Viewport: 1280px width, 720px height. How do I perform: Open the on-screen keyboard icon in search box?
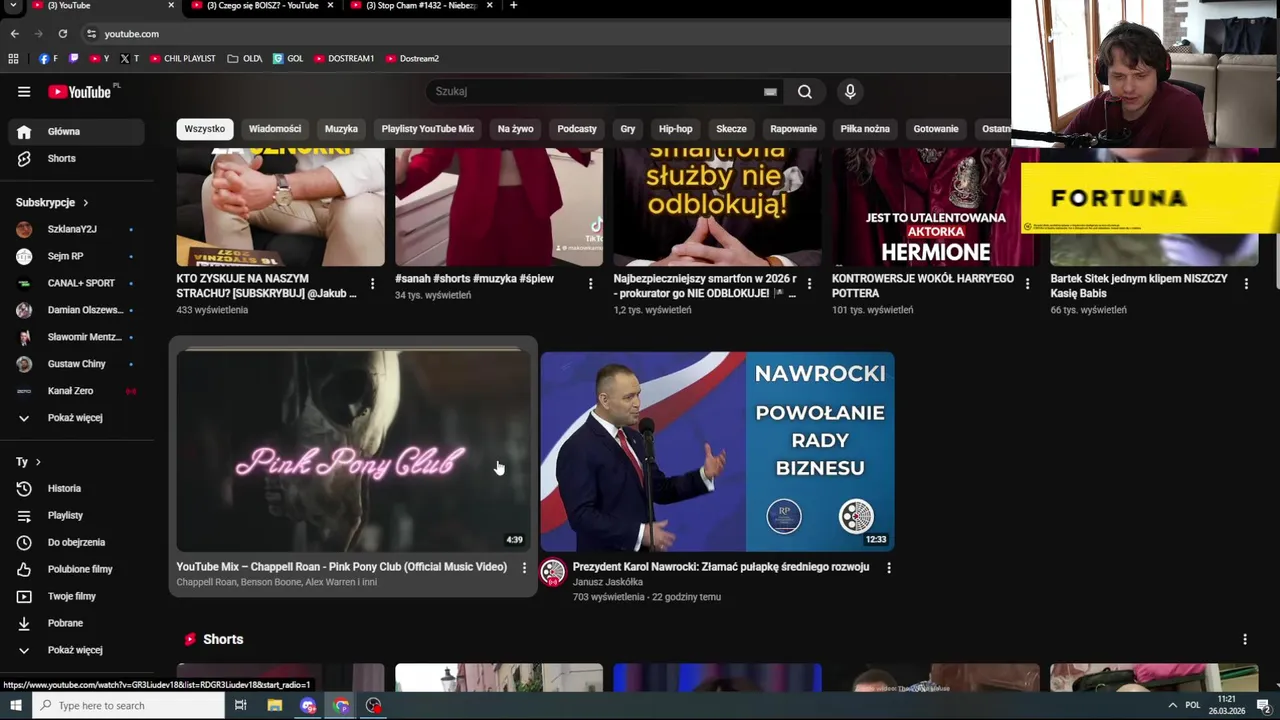click(x=770, y=92)
